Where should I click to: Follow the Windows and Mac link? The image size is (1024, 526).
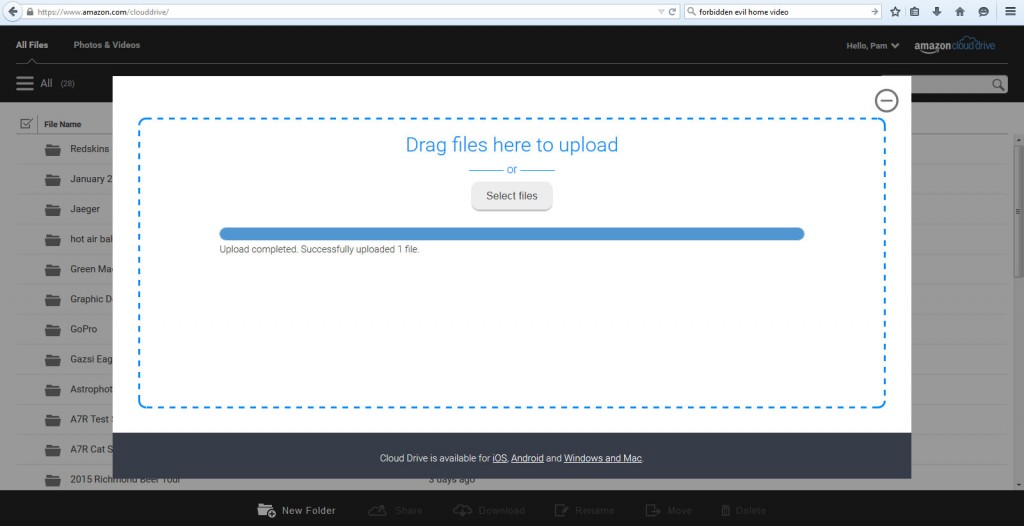coord(602,458)
